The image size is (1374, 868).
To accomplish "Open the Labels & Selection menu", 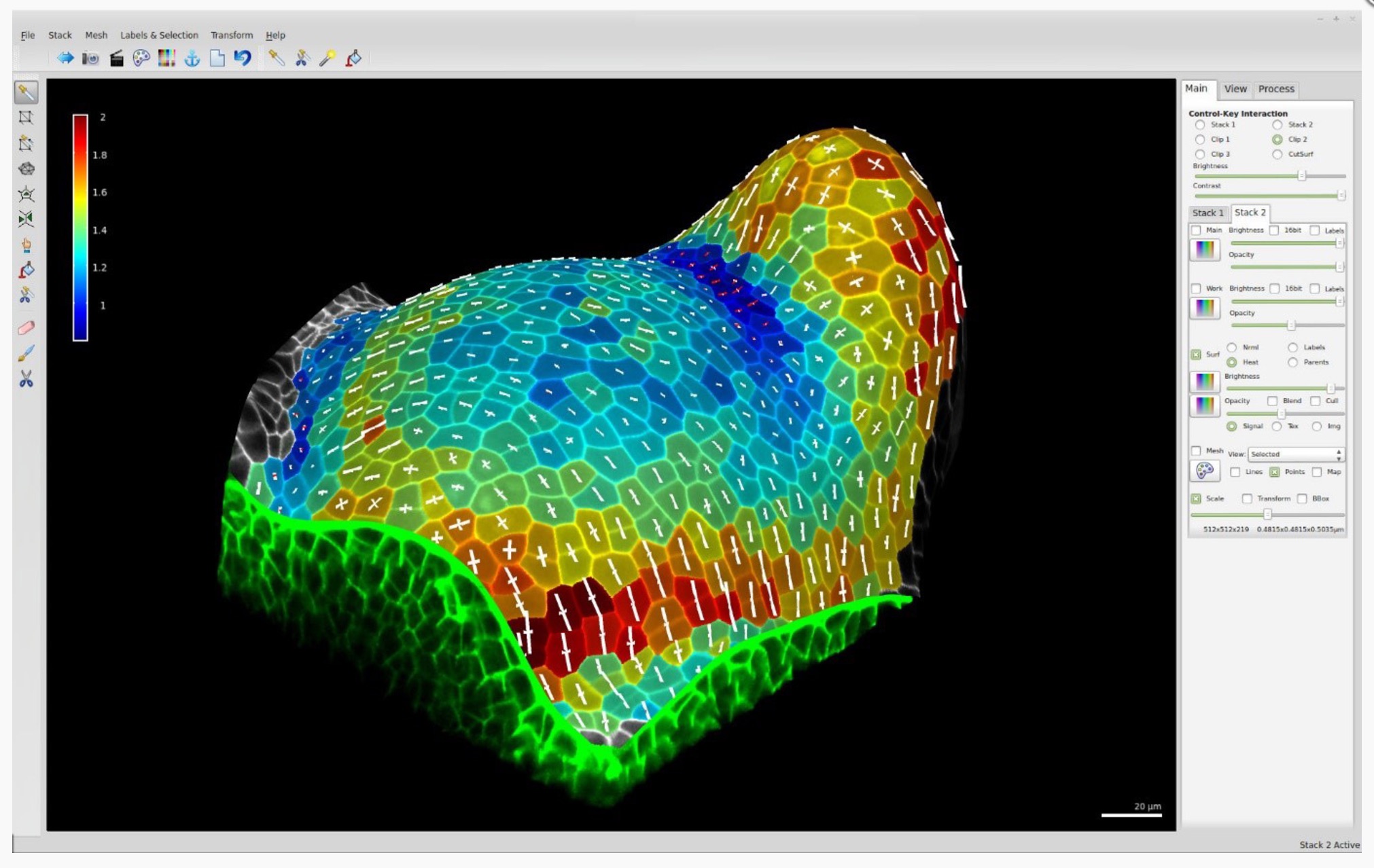I will click(159, 35).
